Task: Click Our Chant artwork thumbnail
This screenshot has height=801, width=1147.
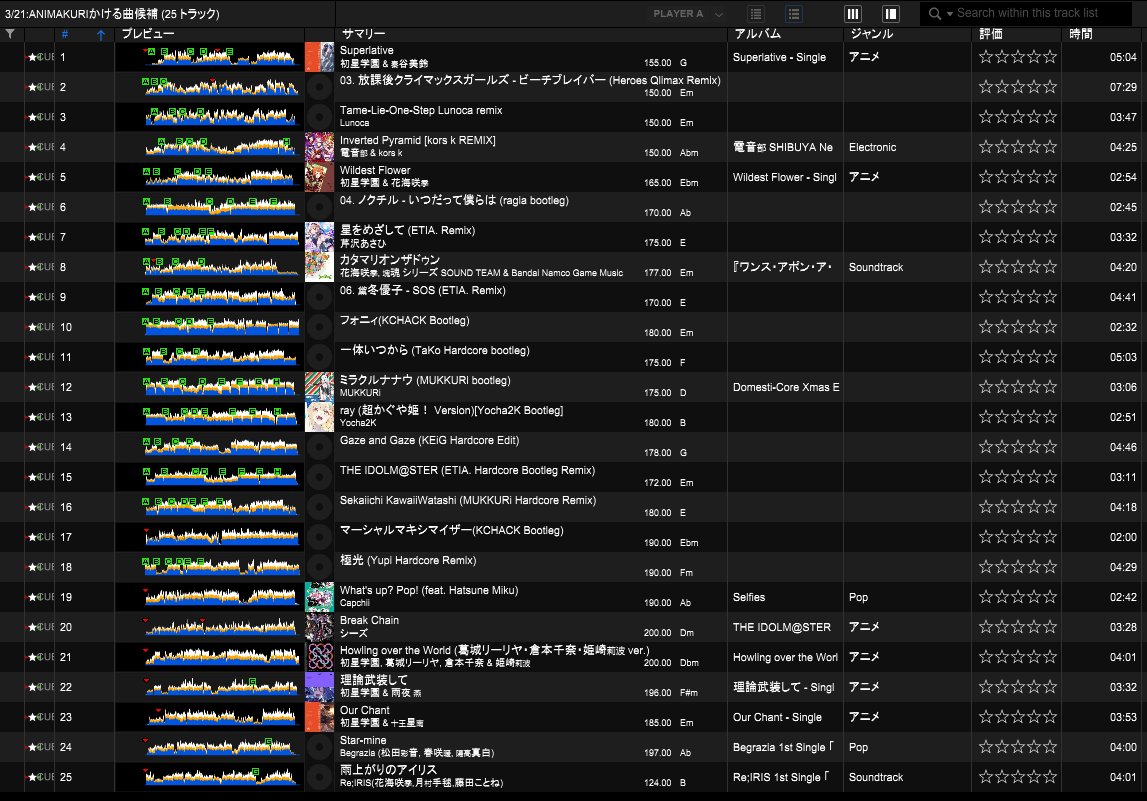Action: (320, 717)
